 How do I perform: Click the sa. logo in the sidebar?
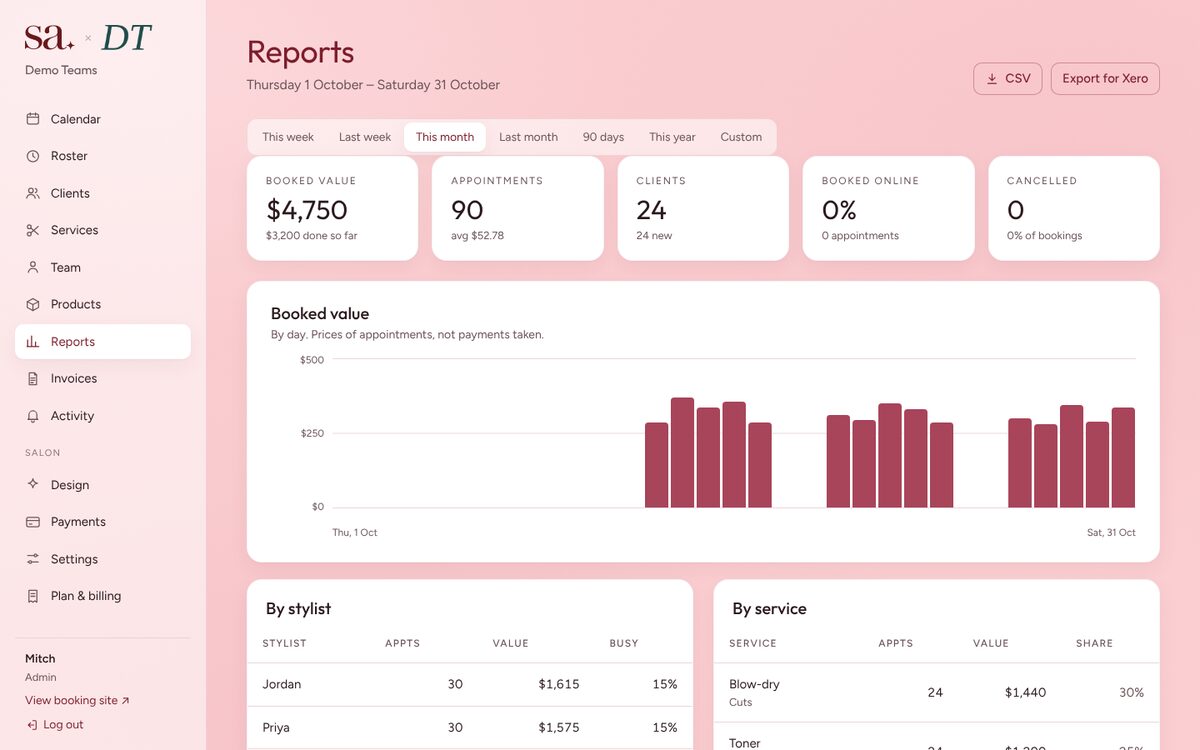[x=49, y=38]
